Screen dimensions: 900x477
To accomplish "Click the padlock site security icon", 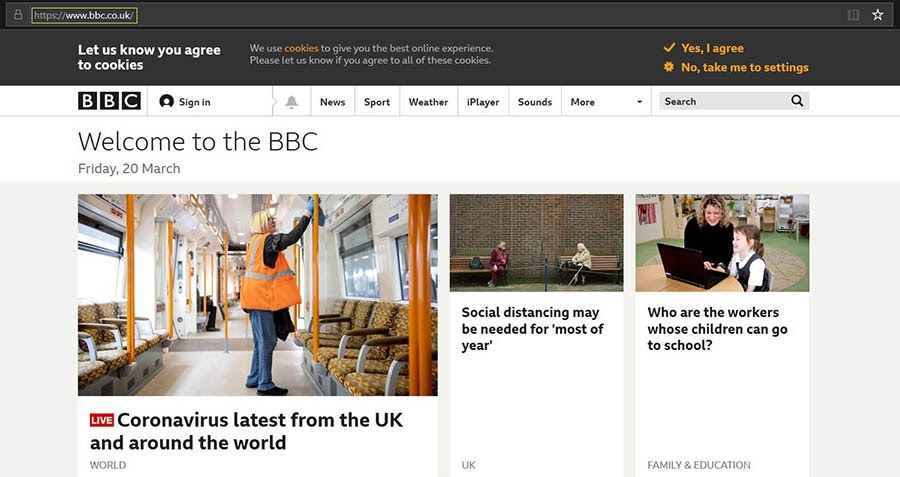I will pyautogui.click(x=18, y=15).
